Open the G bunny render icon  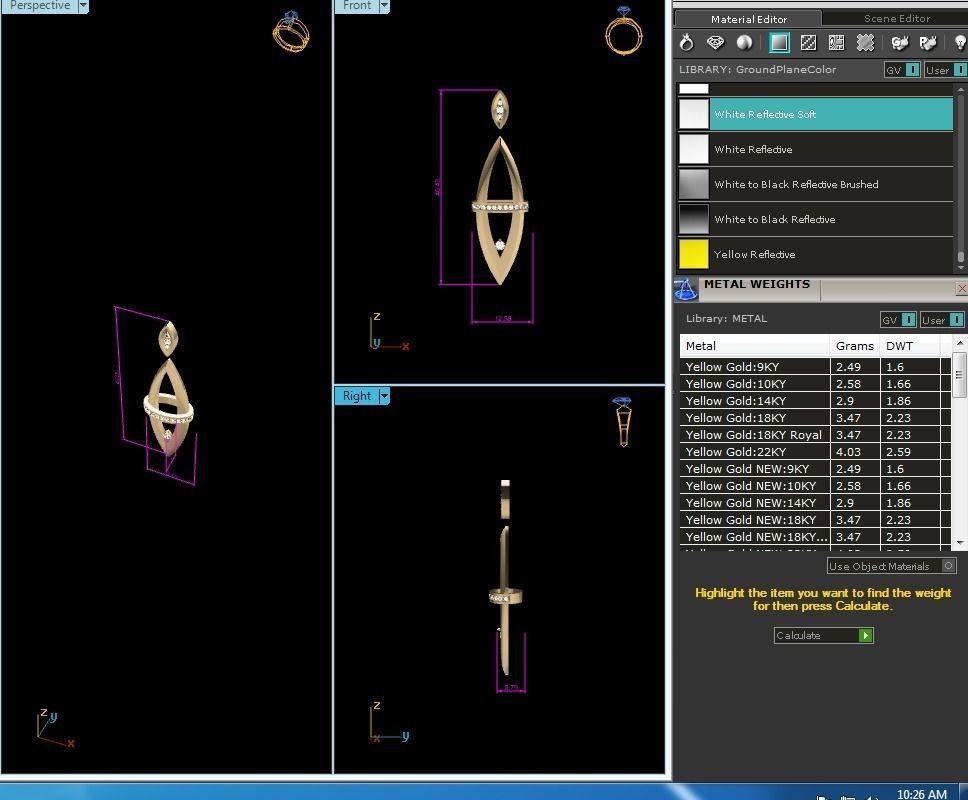[x=899, y=43]
